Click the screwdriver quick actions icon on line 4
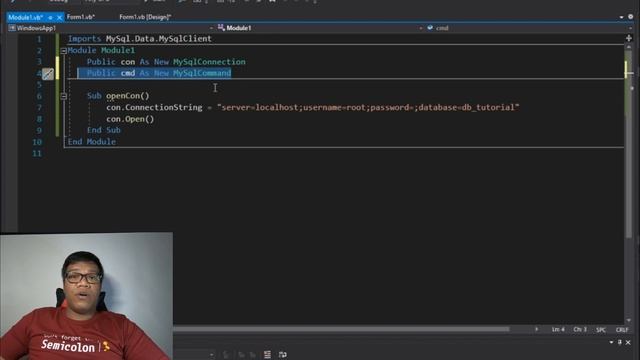Image resolution: width=640 pixels, height=360 pixels. [x=48, y=74]
